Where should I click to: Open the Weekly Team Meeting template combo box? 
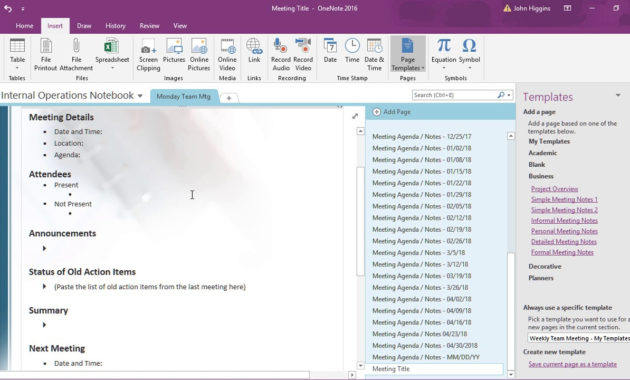579,338
